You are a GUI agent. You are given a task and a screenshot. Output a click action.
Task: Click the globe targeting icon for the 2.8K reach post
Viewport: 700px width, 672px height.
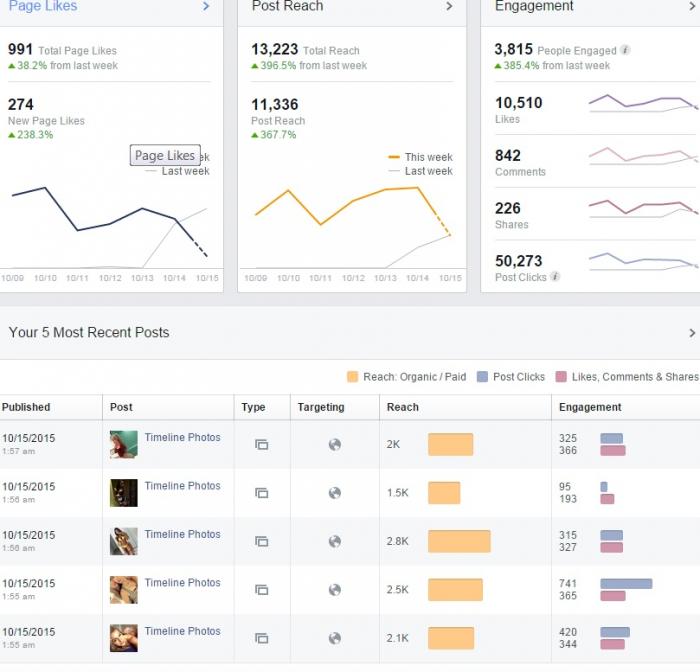[335, 541]
